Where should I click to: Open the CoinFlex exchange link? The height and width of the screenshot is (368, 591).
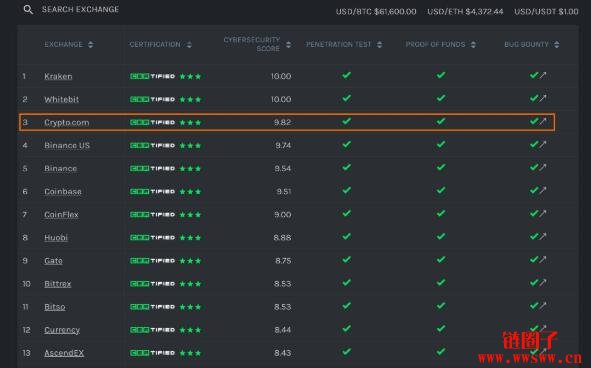coord(61,215)
